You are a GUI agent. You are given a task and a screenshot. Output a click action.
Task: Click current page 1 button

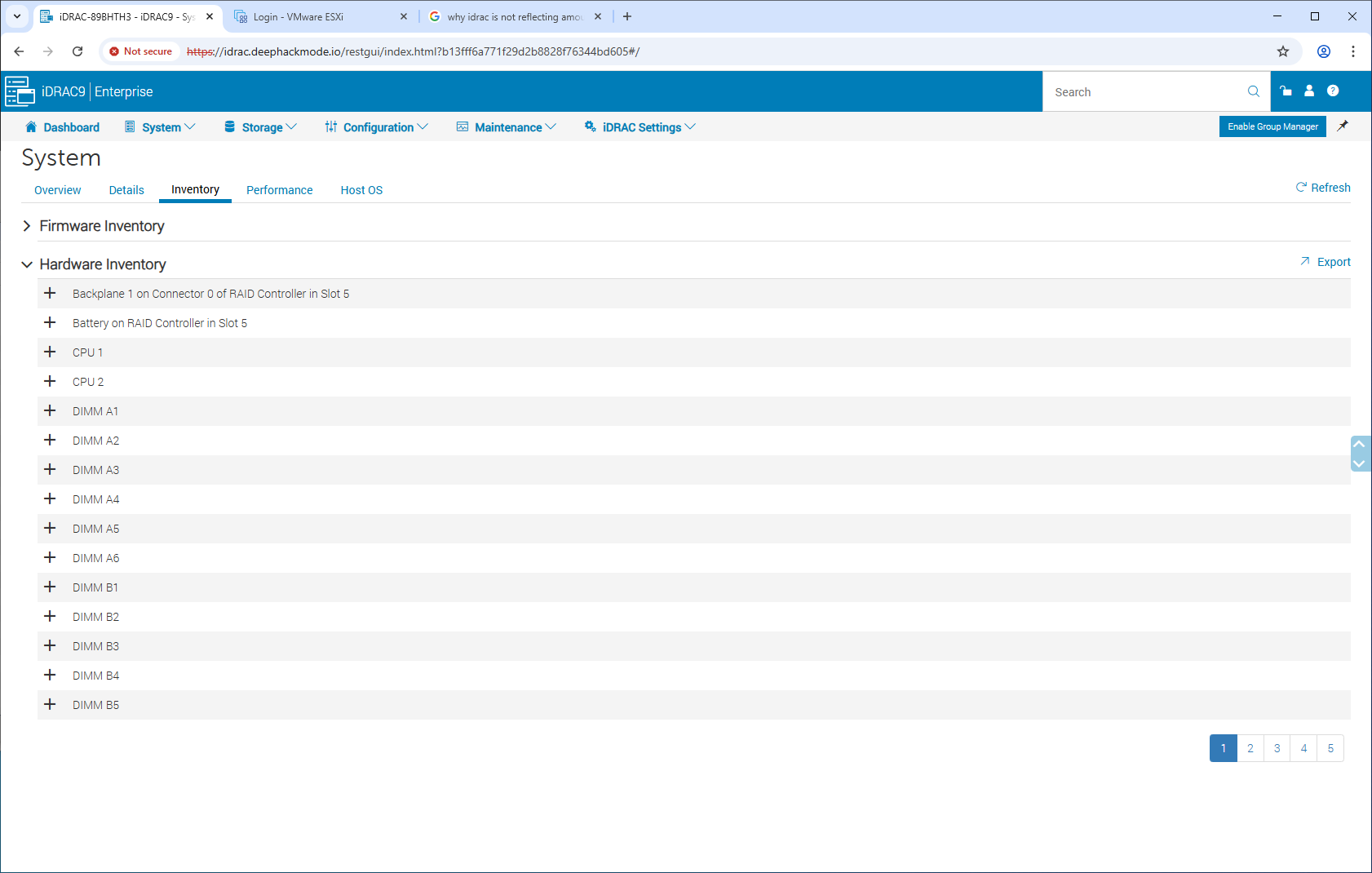(1224, 748)
